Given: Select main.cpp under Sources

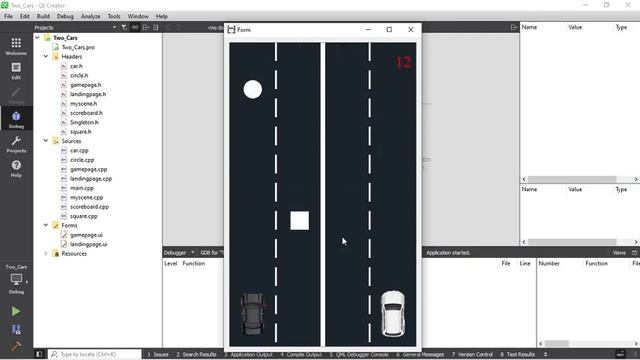Looking at the screenshot, I should tap(82, 188).
